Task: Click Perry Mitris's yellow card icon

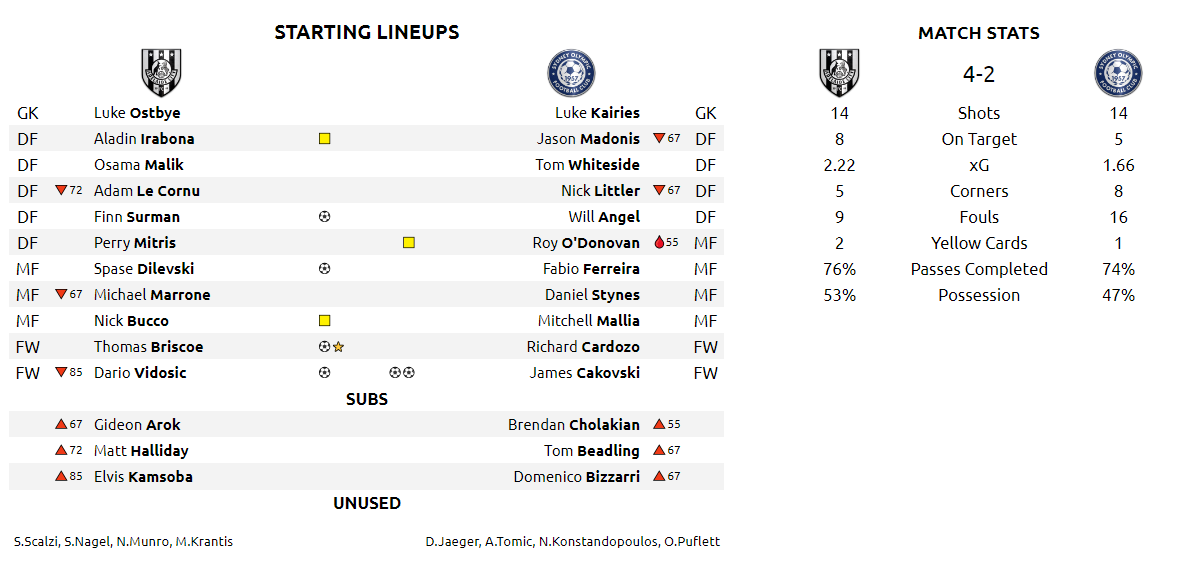Action: tap(408, 243)
